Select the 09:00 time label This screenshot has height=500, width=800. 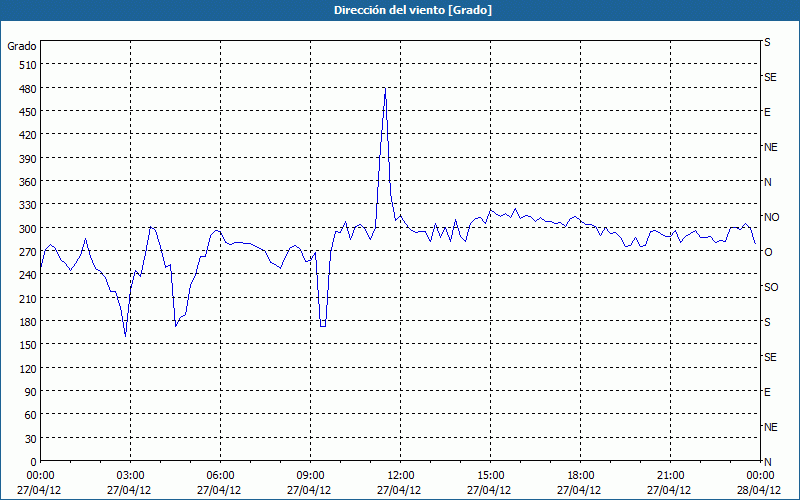point(310,476)
